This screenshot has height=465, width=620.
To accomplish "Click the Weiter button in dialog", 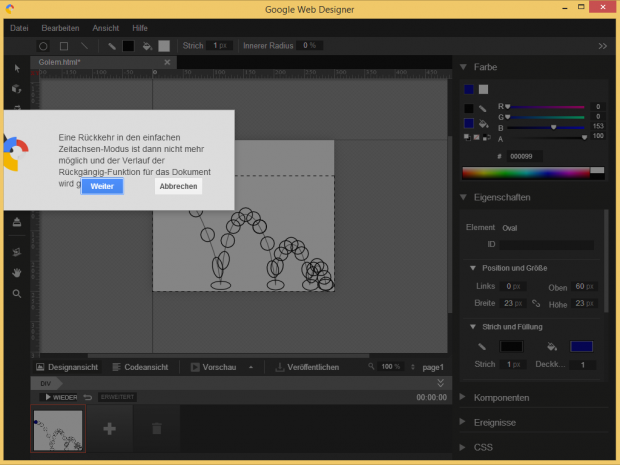I will pos(102,187).
